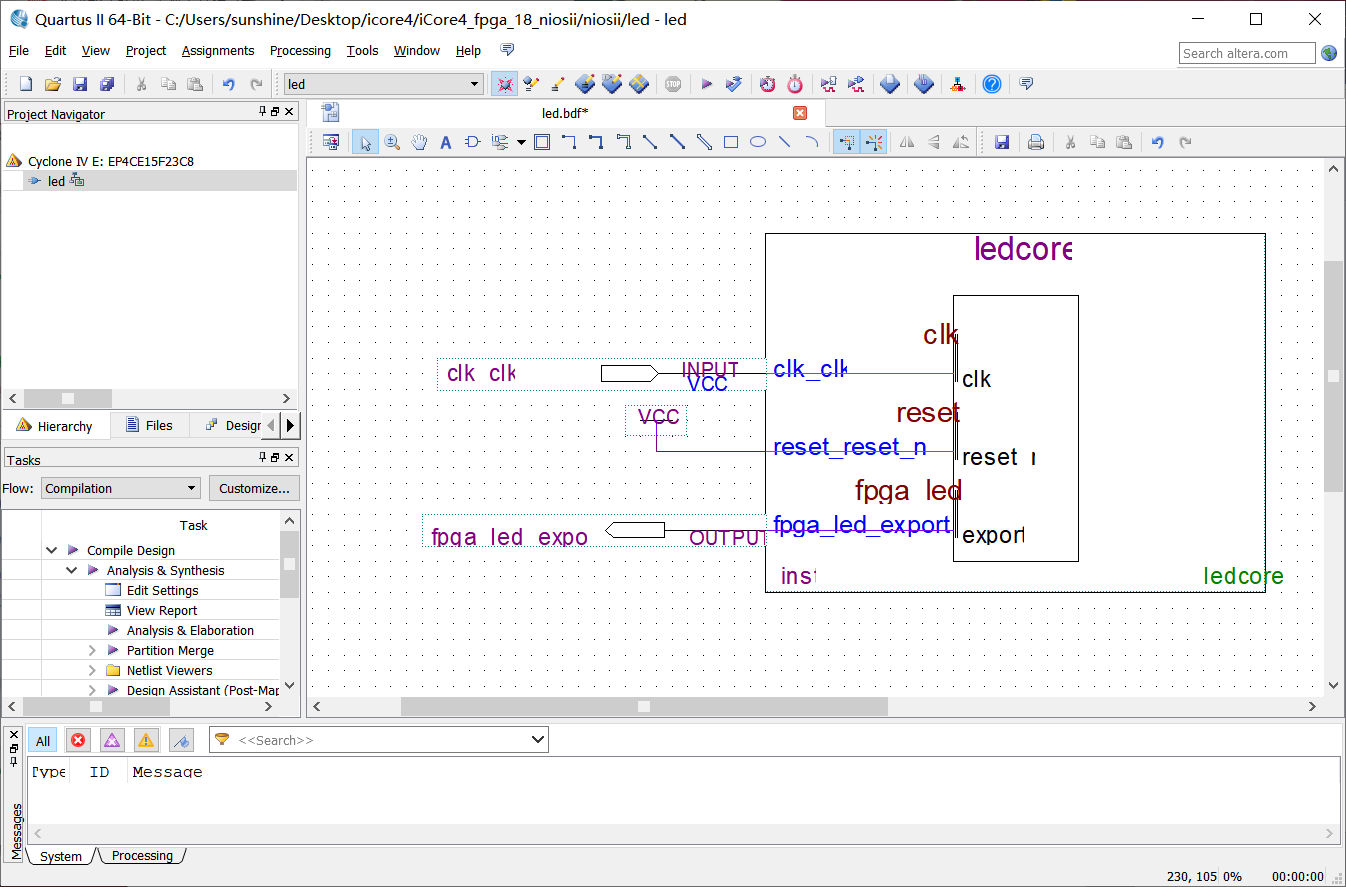
Task: Select the Zoom tool in schematic toolbar
Action: [x=392, y=143]
